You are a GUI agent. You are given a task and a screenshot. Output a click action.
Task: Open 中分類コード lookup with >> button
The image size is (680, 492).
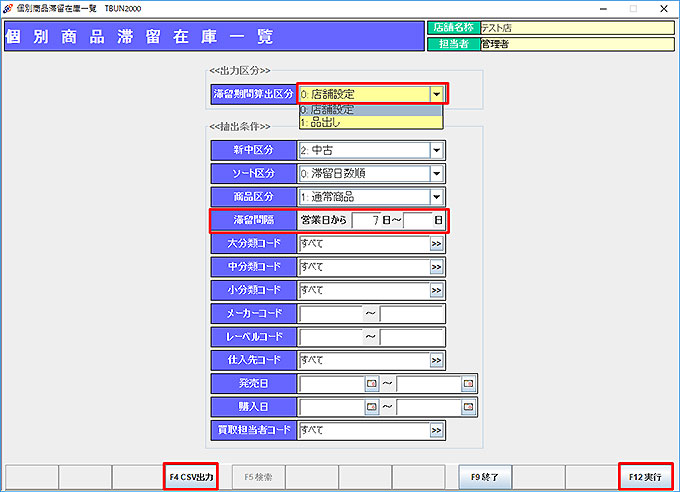436,267
